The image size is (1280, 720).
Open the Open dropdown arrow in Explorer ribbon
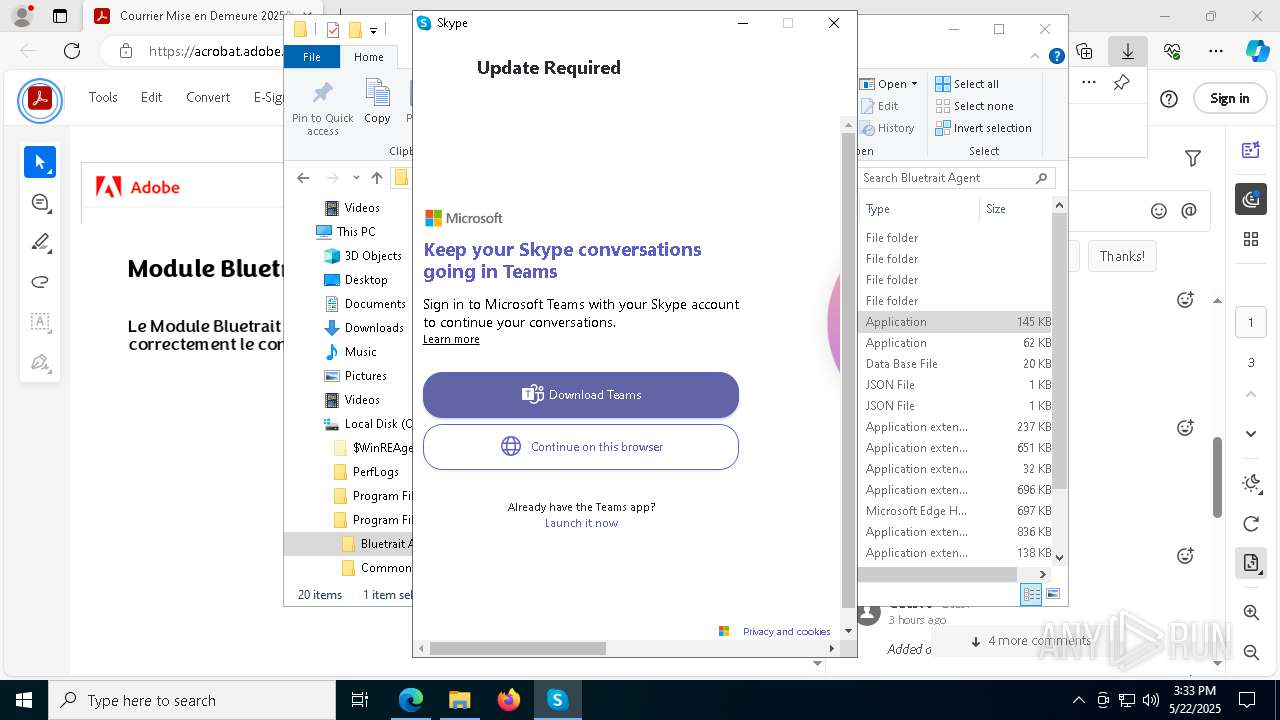click(x=914, y=84)
